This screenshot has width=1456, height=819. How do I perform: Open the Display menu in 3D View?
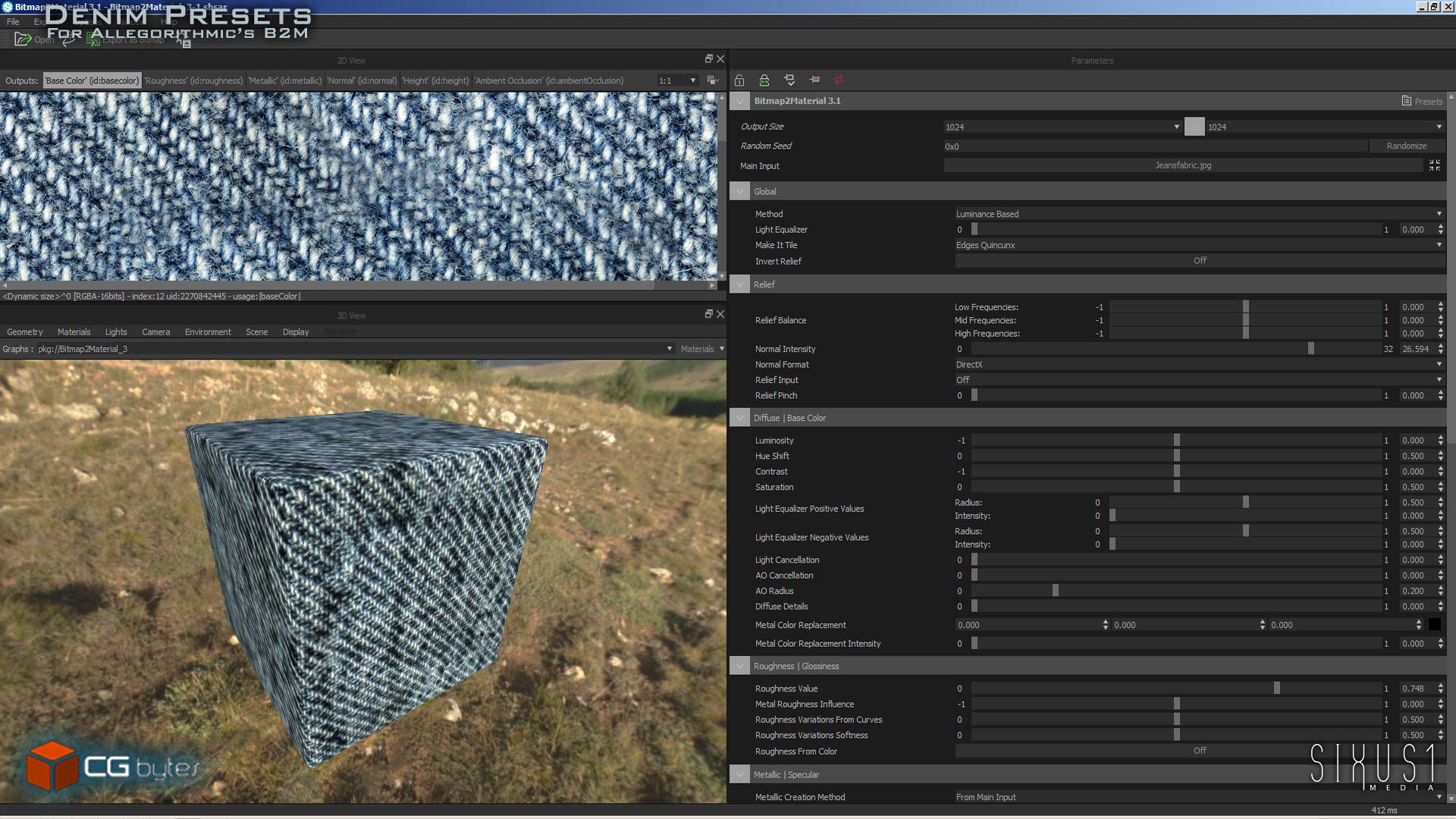(296, 332)
